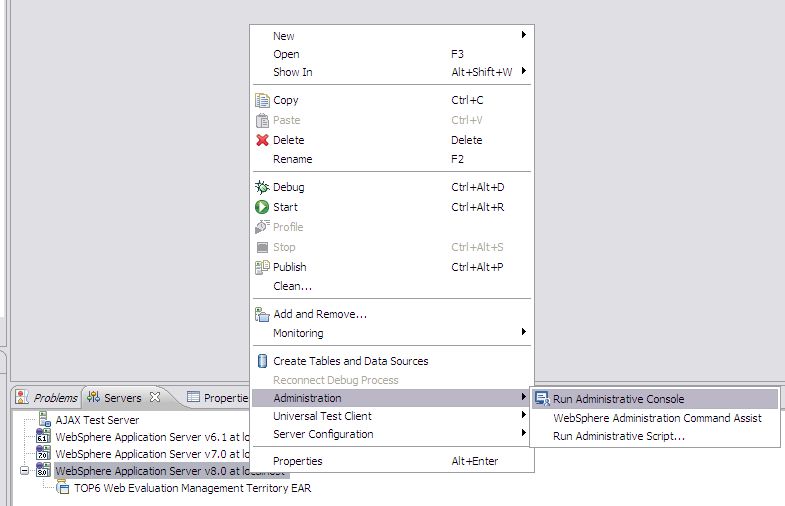Viewport: 785px width, 506px height.
Task: Click the WebSphere v8.0 server icon
Action: (x=43, y=470)
